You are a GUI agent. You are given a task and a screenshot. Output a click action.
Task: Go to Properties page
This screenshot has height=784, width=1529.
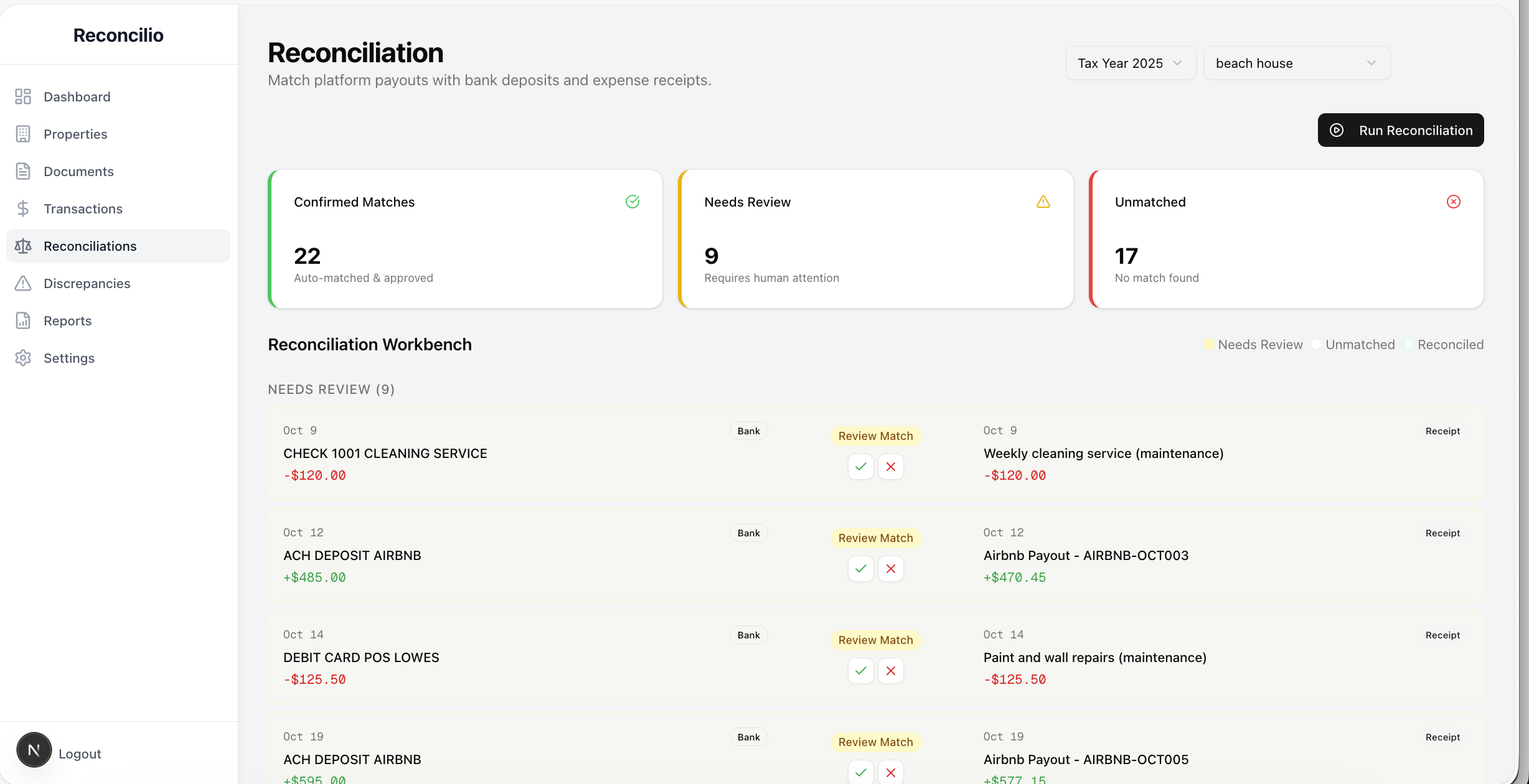click(x=118, y=134)
